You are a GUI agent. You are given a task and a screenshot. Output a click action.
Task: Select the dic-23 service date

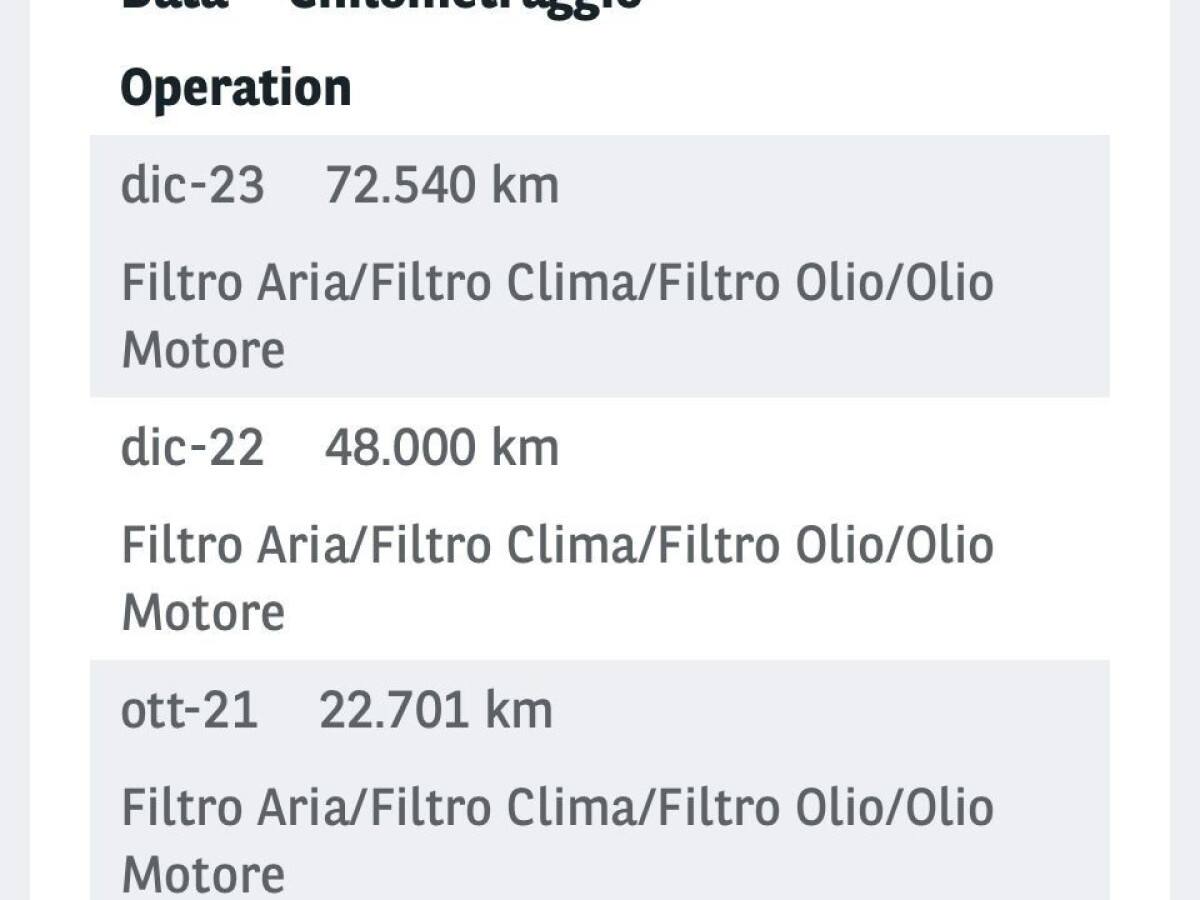pos(192,186)
